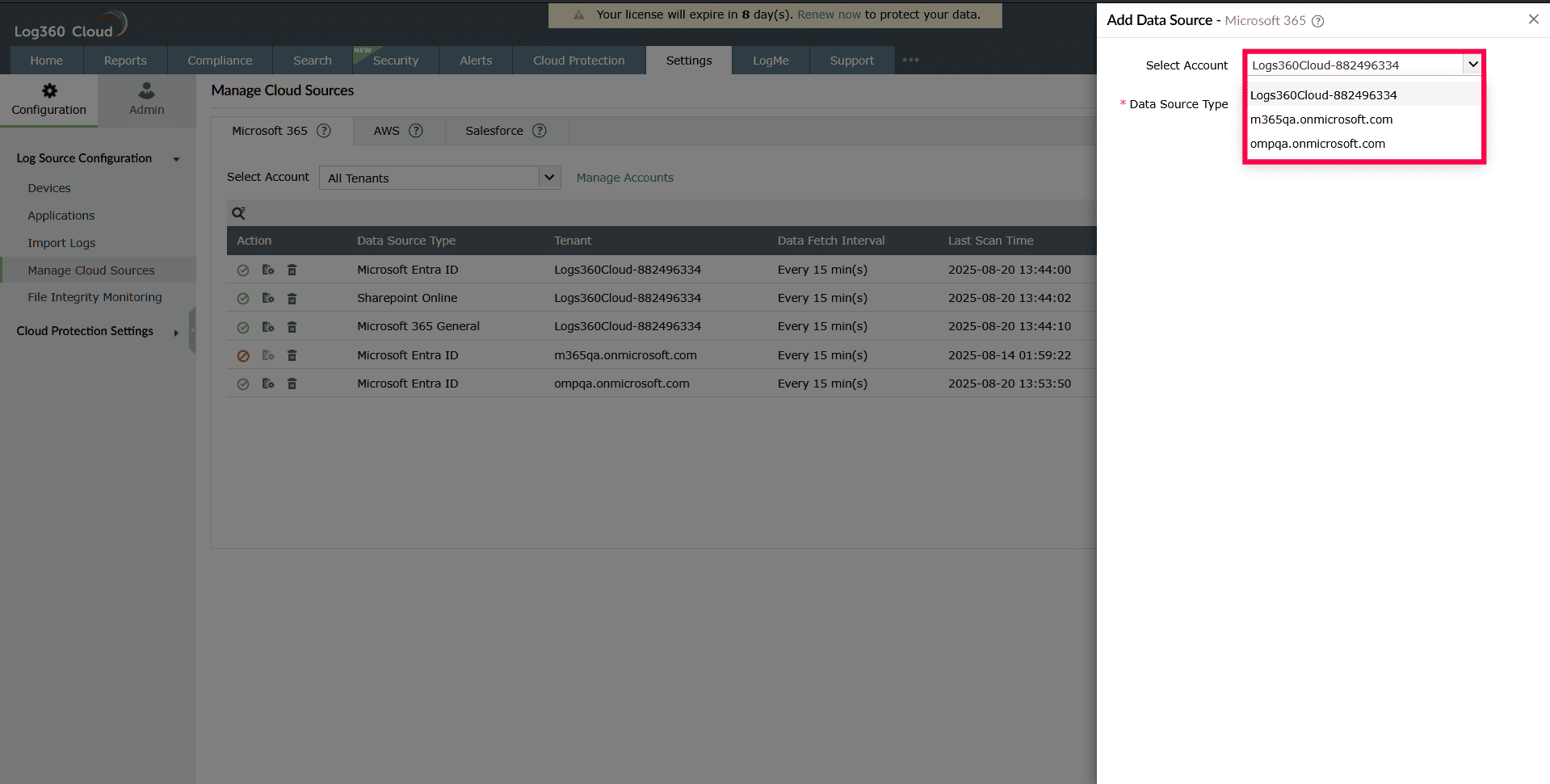1550x784 pixels.
Task: Edit icon for ompqa.onmicrosoft.com row
Action: pos(268,384)
